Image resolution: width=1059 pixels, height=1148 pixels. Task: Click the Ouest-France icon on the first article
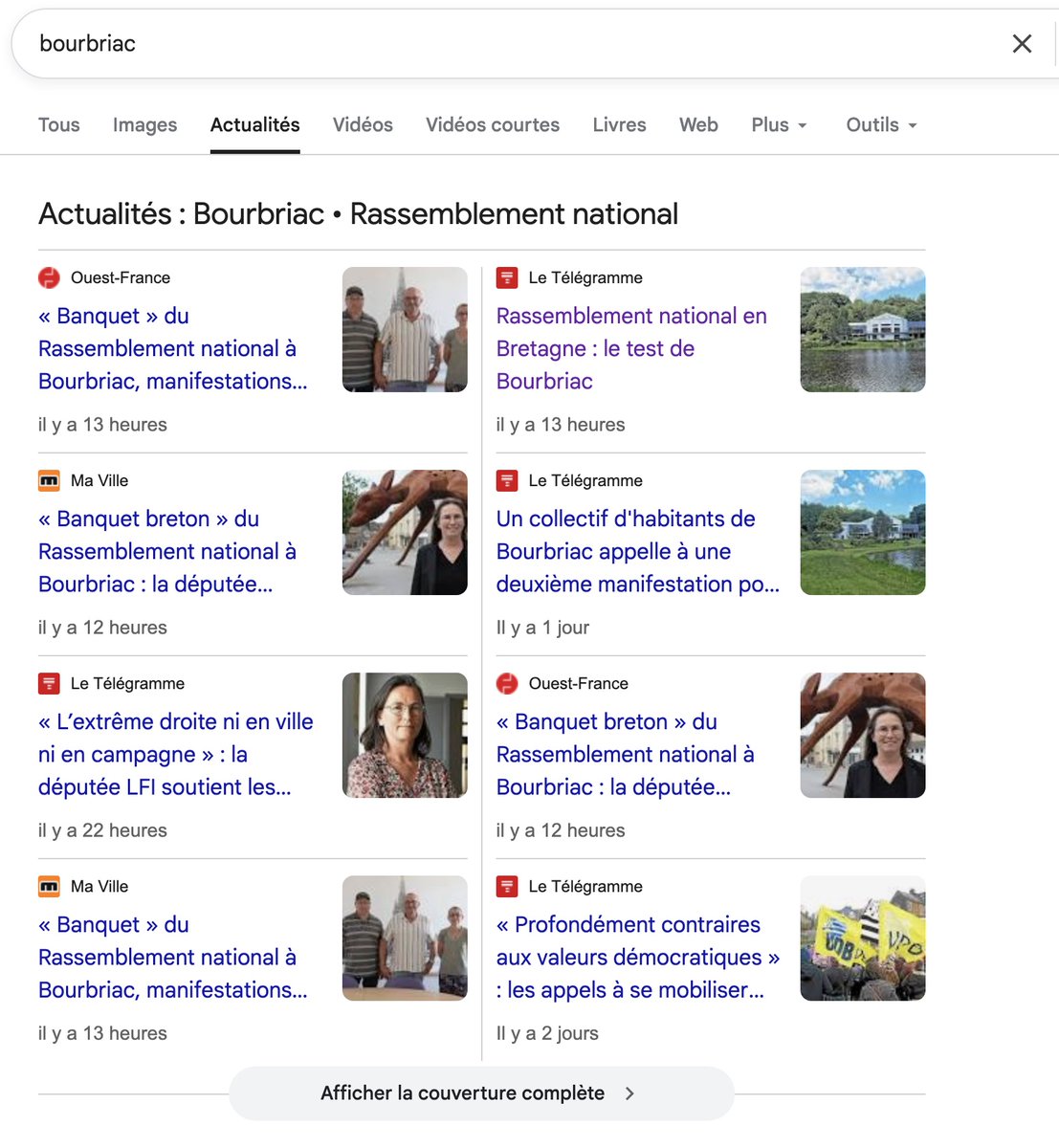[49, 277]
